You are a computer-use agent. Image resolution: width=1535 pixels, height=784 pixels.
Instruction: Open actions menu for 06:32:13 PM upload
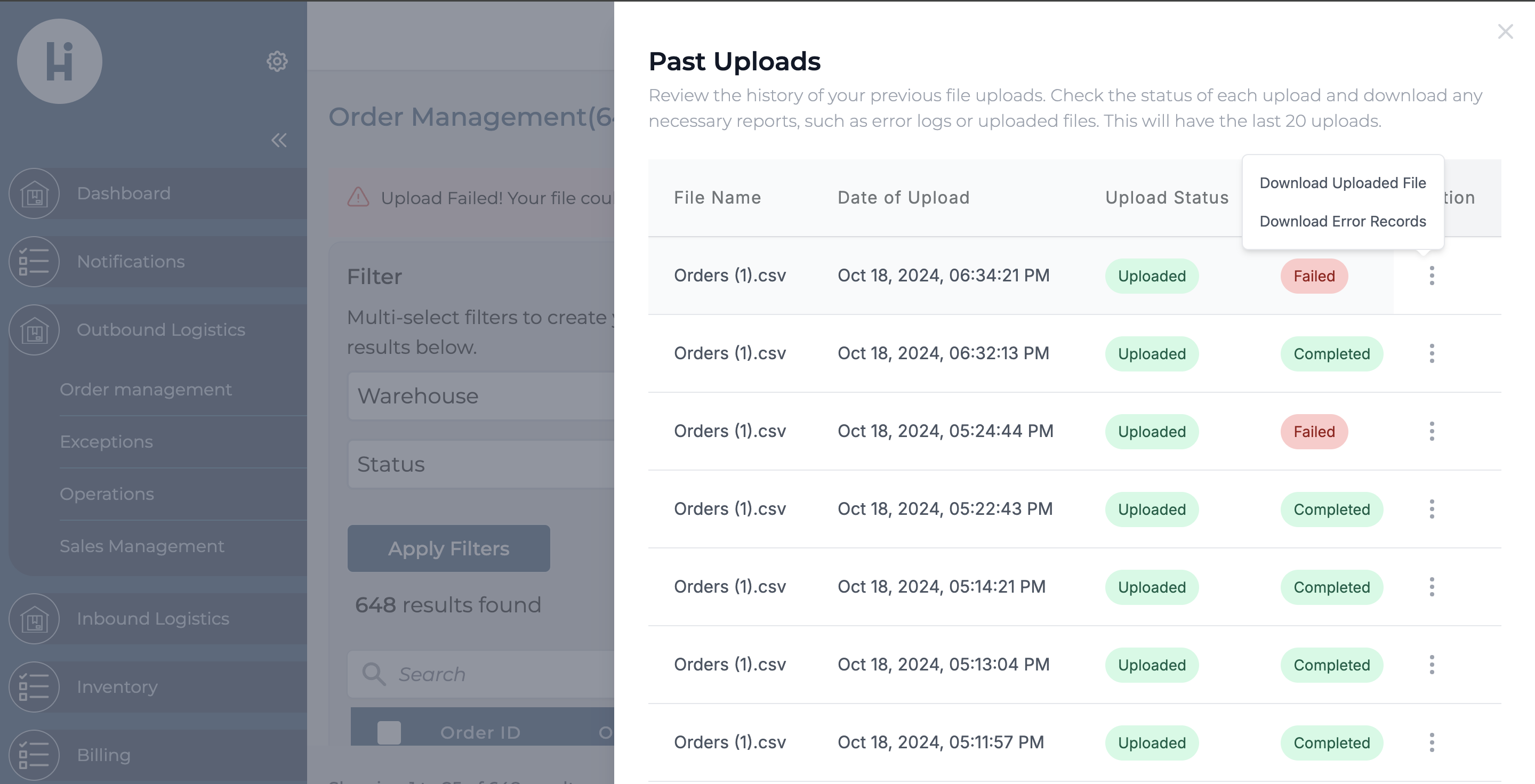pyautogui.click(x=1432, y=353)
